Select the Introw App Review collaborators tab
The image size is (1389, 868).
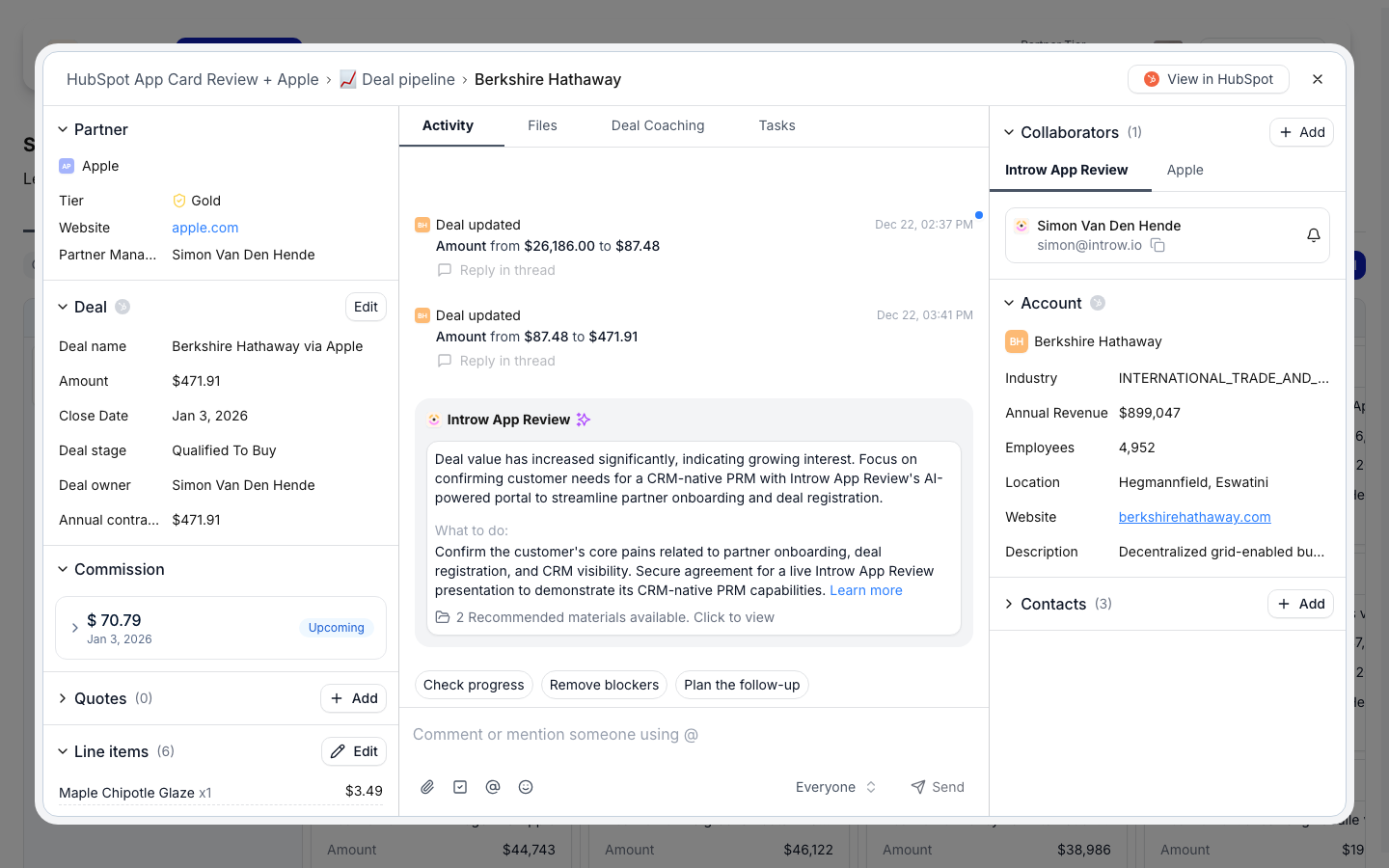[1066, 170]
